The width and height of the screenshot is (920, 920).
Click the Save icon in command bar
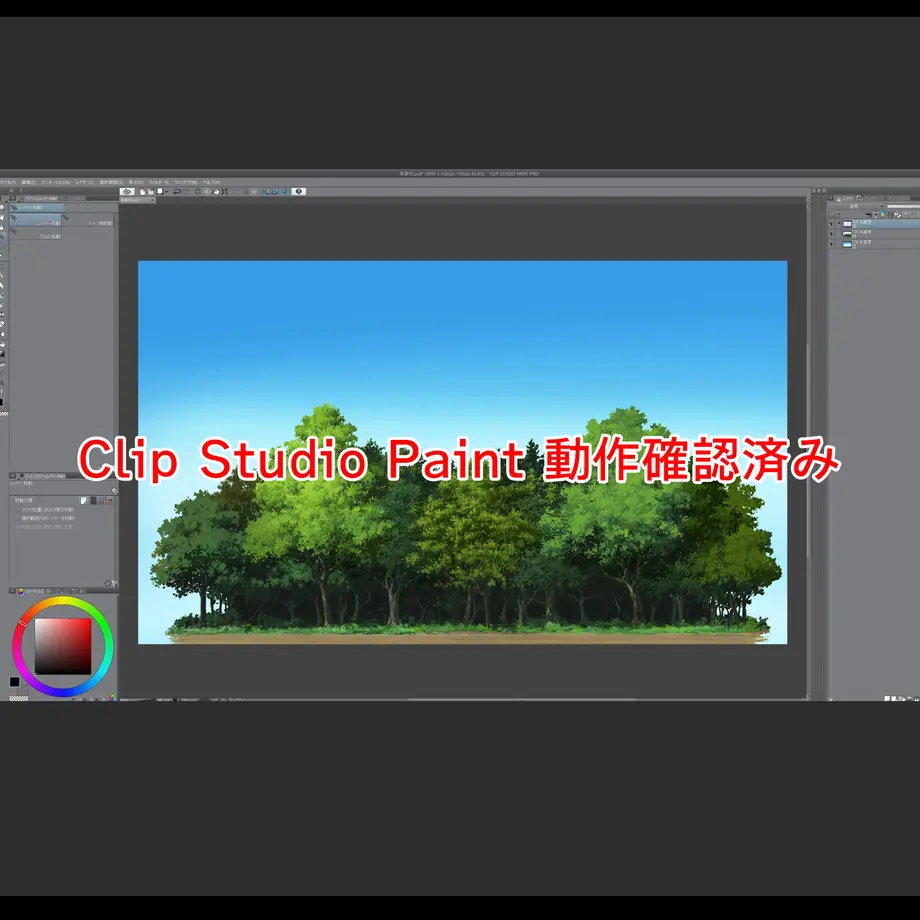coord(160,191)
